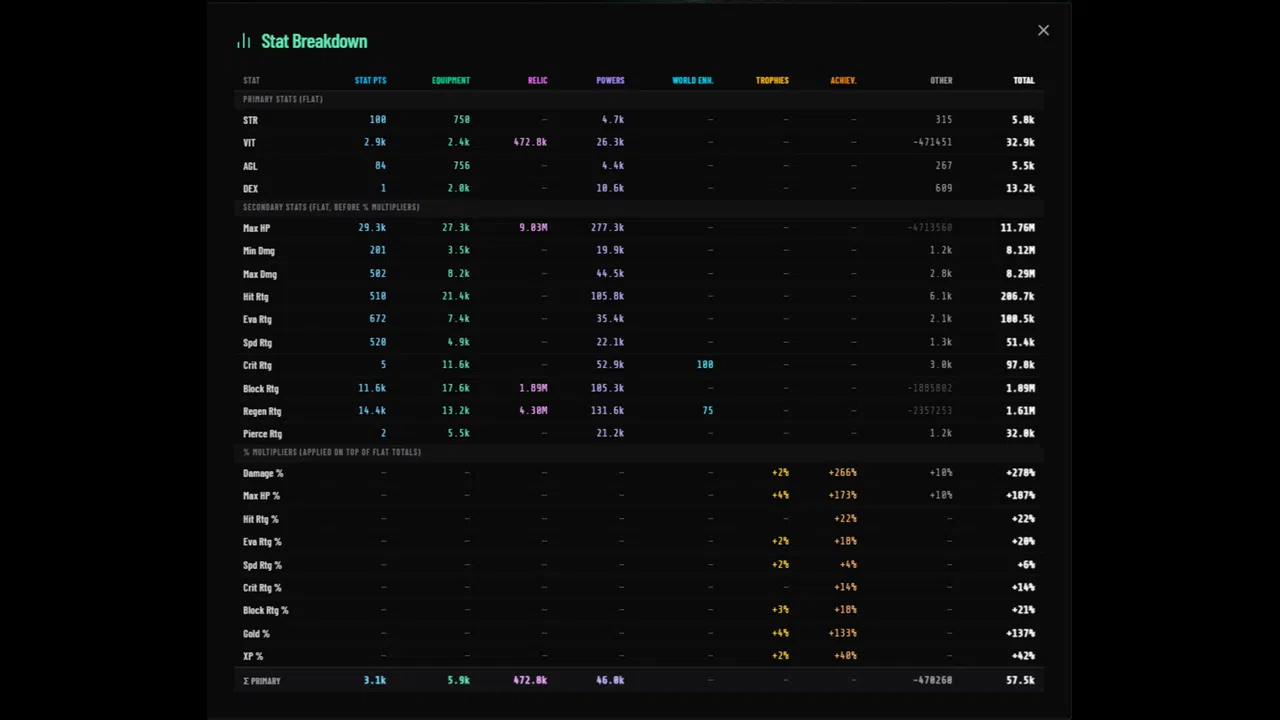Click Regen Rtg world enhancement value '75'
Screen dimensions: 1280x720
[708, 410]
